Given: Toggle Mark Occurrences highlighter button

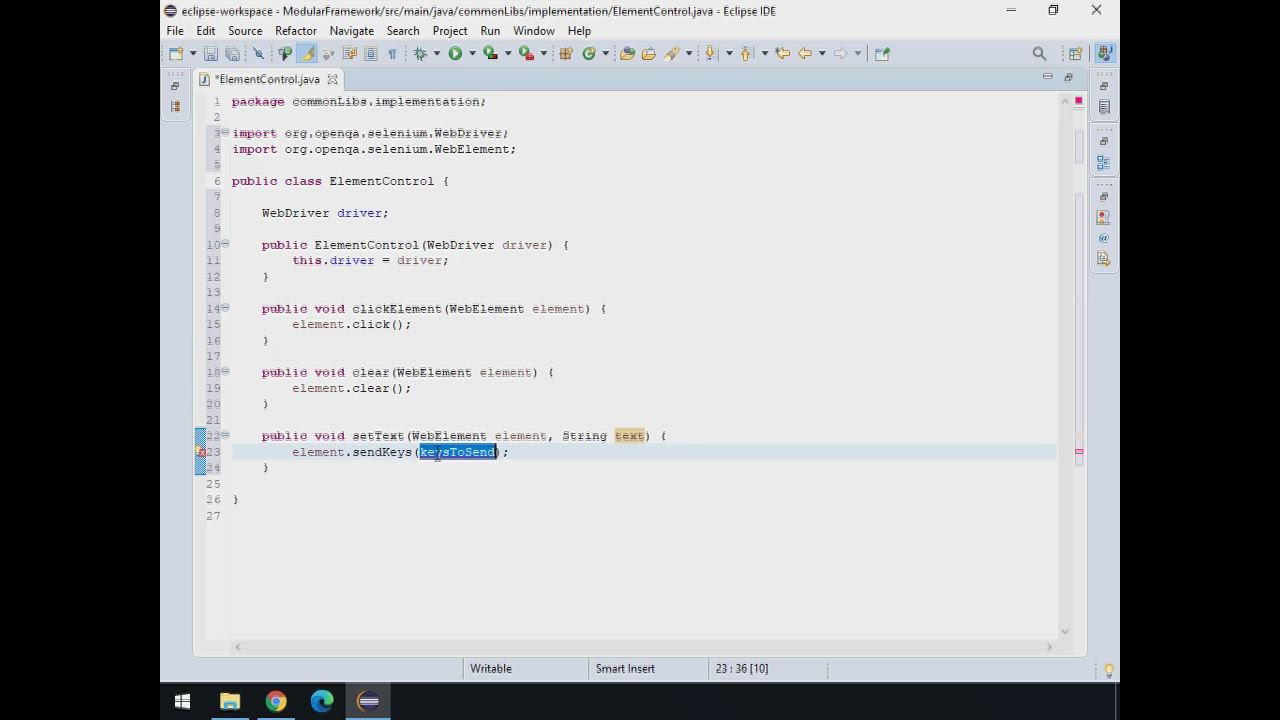Looking at the screenshot, I should click(307, 54).
